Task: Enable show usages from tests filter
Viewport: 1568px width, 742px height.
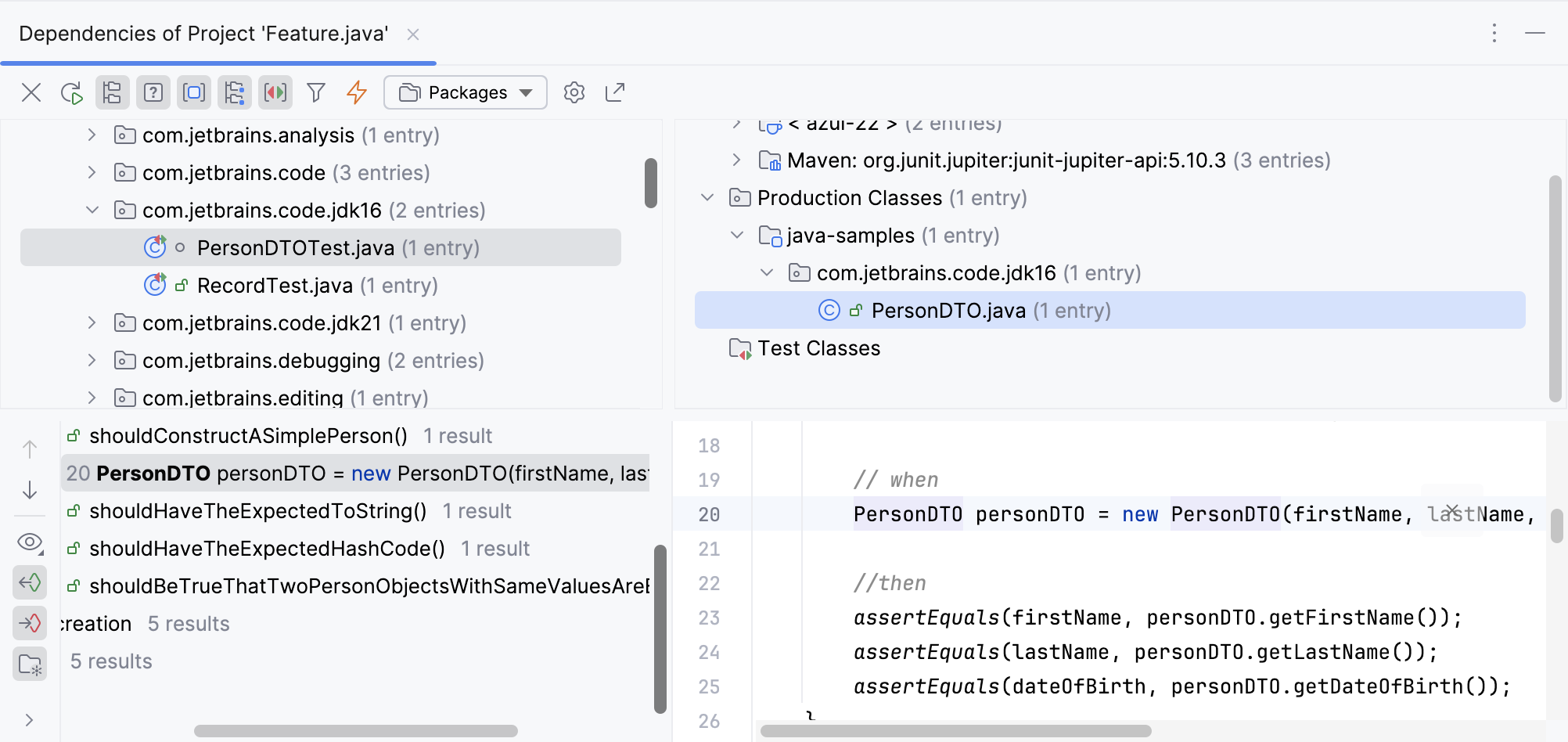Action: coord(30,582)
